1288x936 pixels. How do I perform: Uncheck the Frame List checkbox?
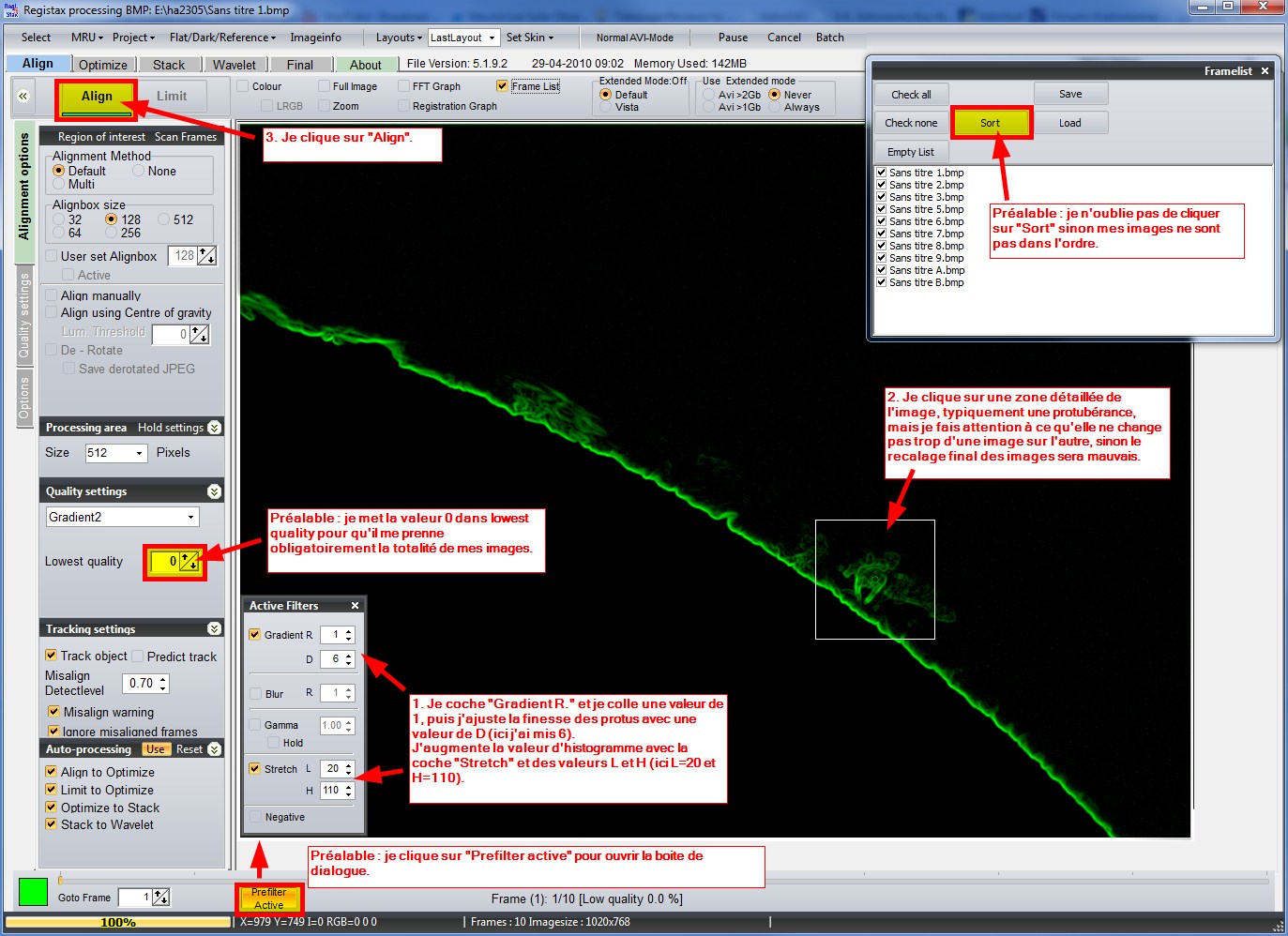tap(502, 86)
